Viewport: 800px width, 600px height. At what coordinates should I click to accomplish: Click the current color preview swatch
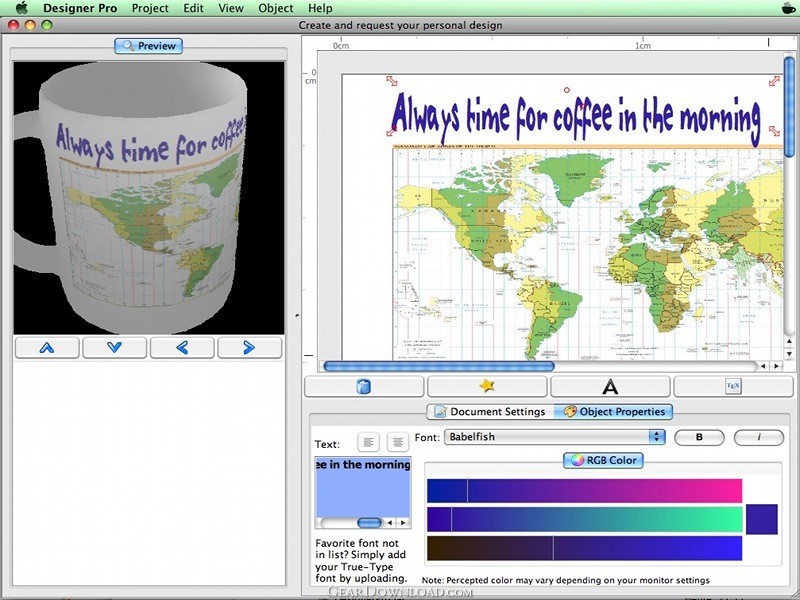coord(761,519)
